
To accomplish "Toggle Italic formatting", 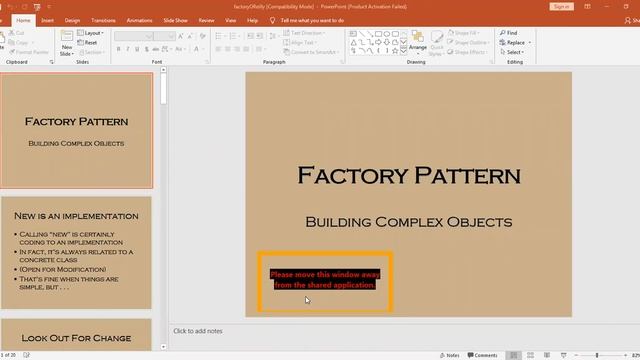I will (x=128, y=49).
